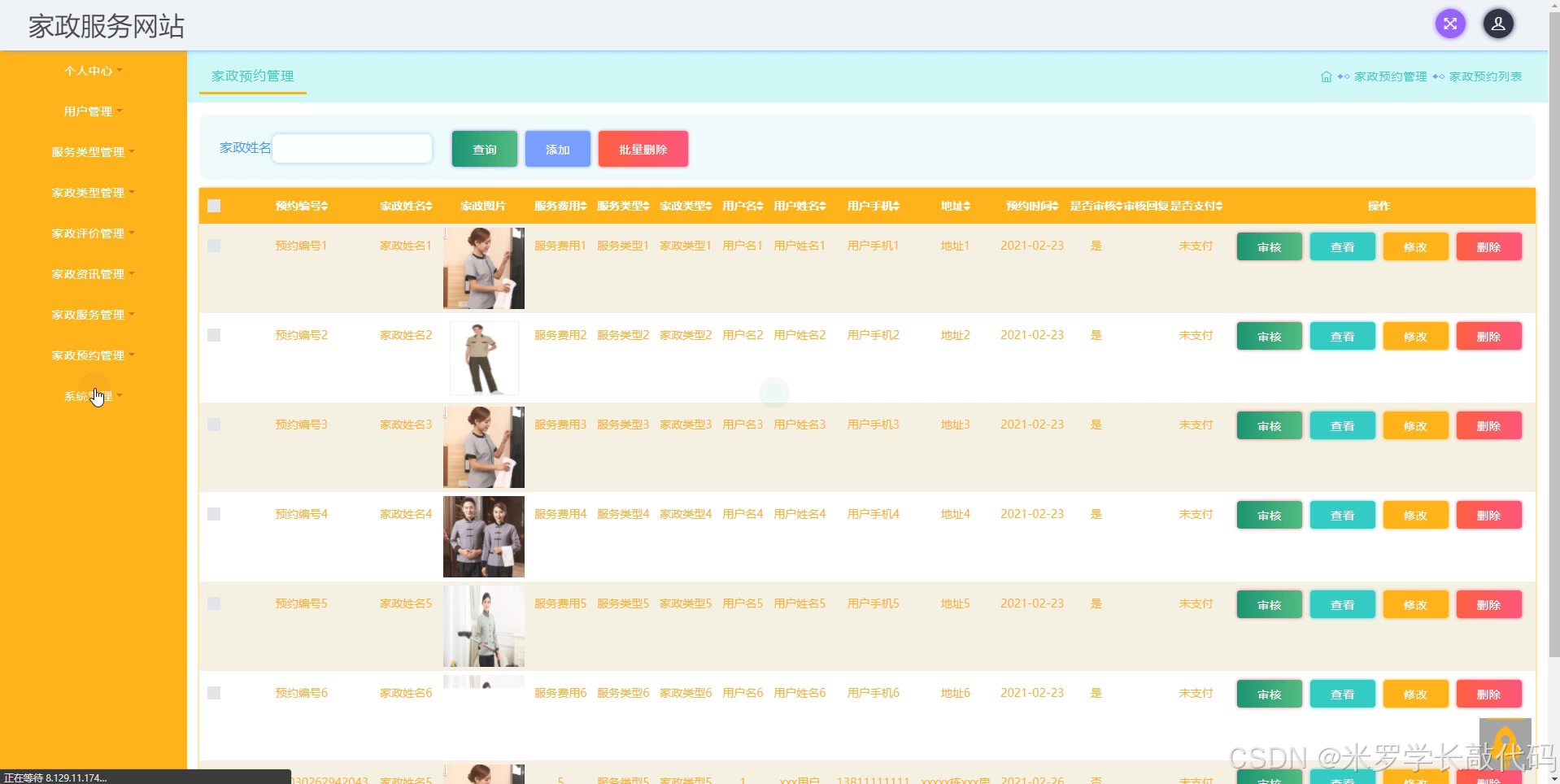Check the row for 预约编号6
The image size is (1560, 784).
pos(214,693)
